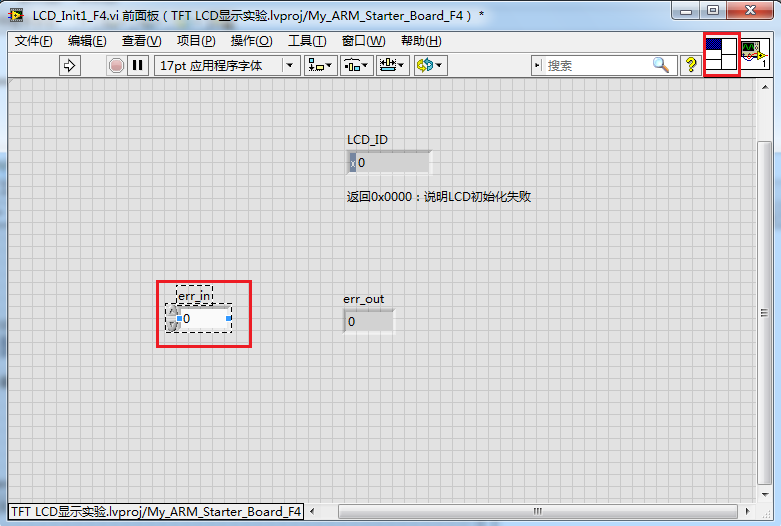
Task: Click the search options arrow
Action: point(537,65)
